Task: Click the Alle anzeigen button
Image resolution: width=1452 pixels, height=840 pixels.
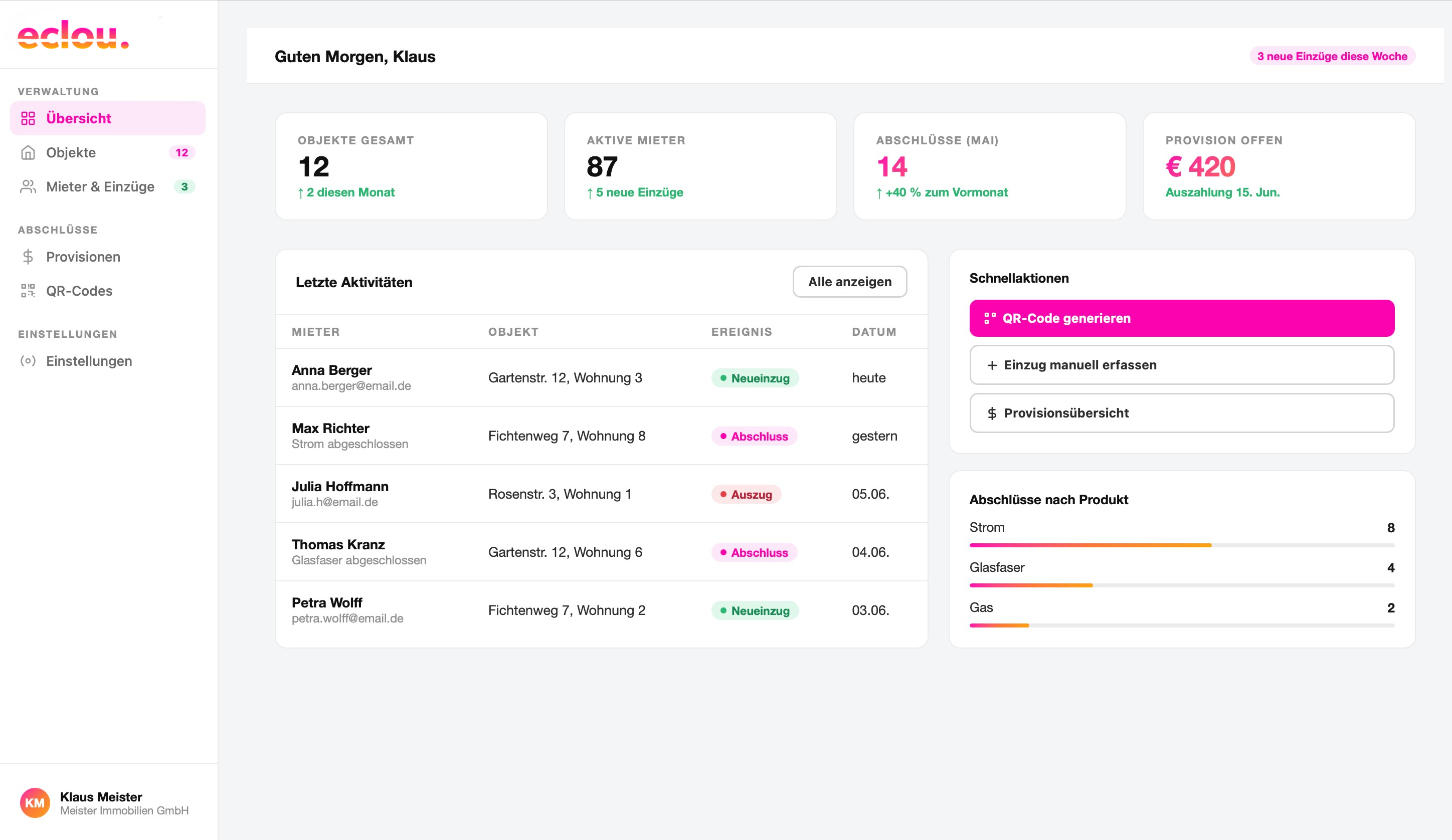Action: (x=850, y=282)
